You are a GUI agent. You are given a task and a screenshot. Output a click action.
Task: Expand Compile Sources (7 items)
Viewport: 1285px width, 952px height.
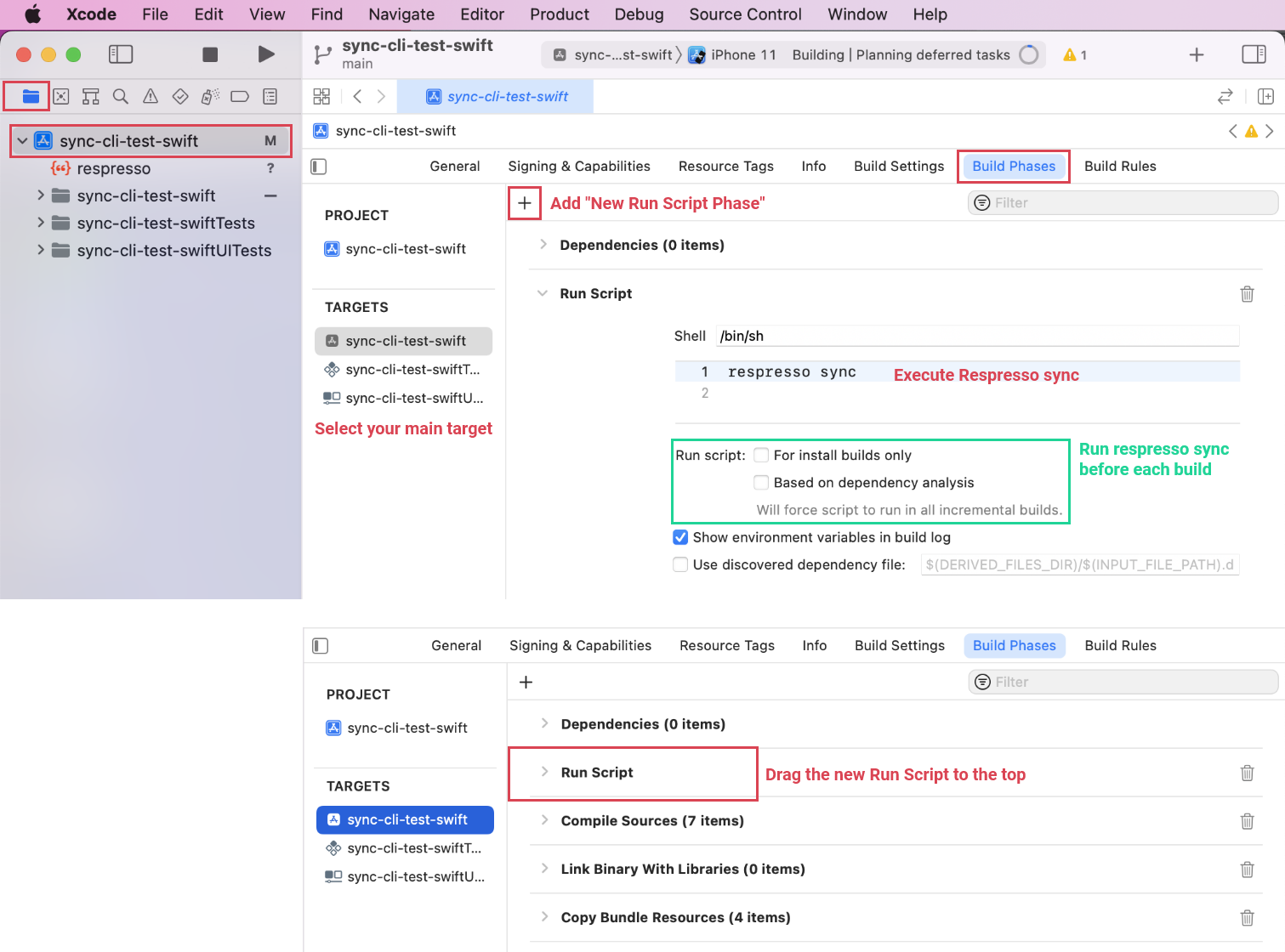544,820
